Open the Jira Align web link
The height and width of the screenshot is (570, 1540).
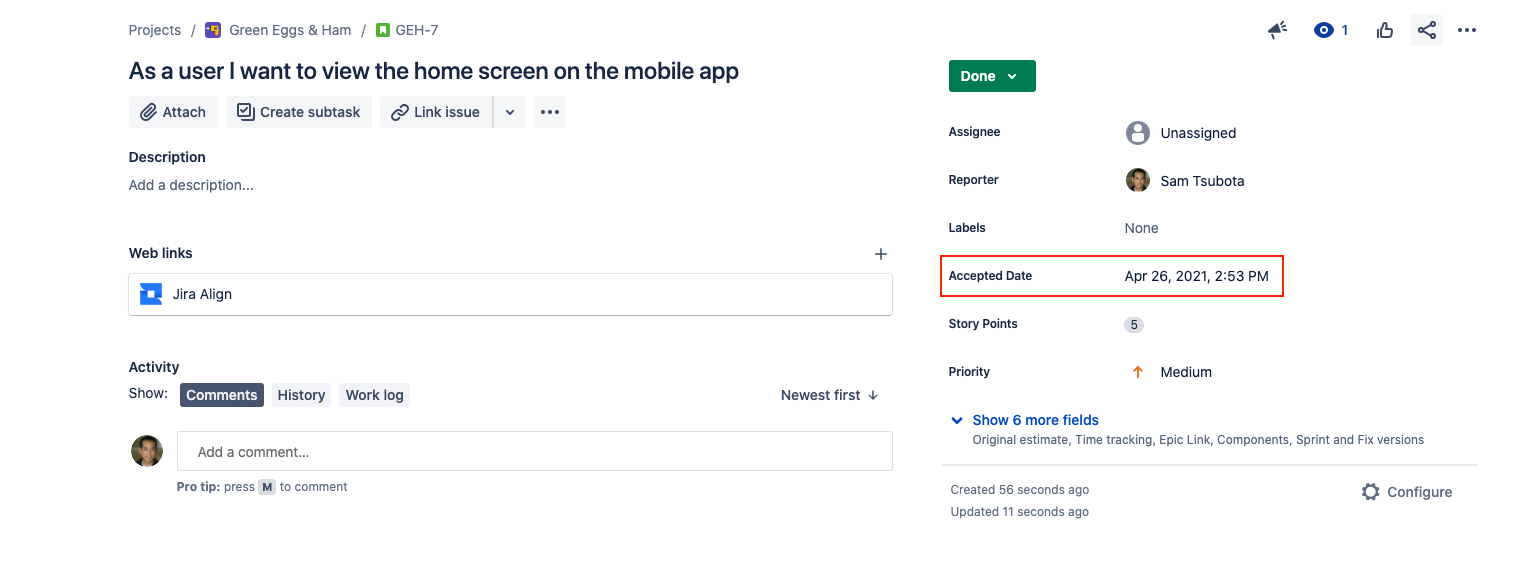pos(510,294)
